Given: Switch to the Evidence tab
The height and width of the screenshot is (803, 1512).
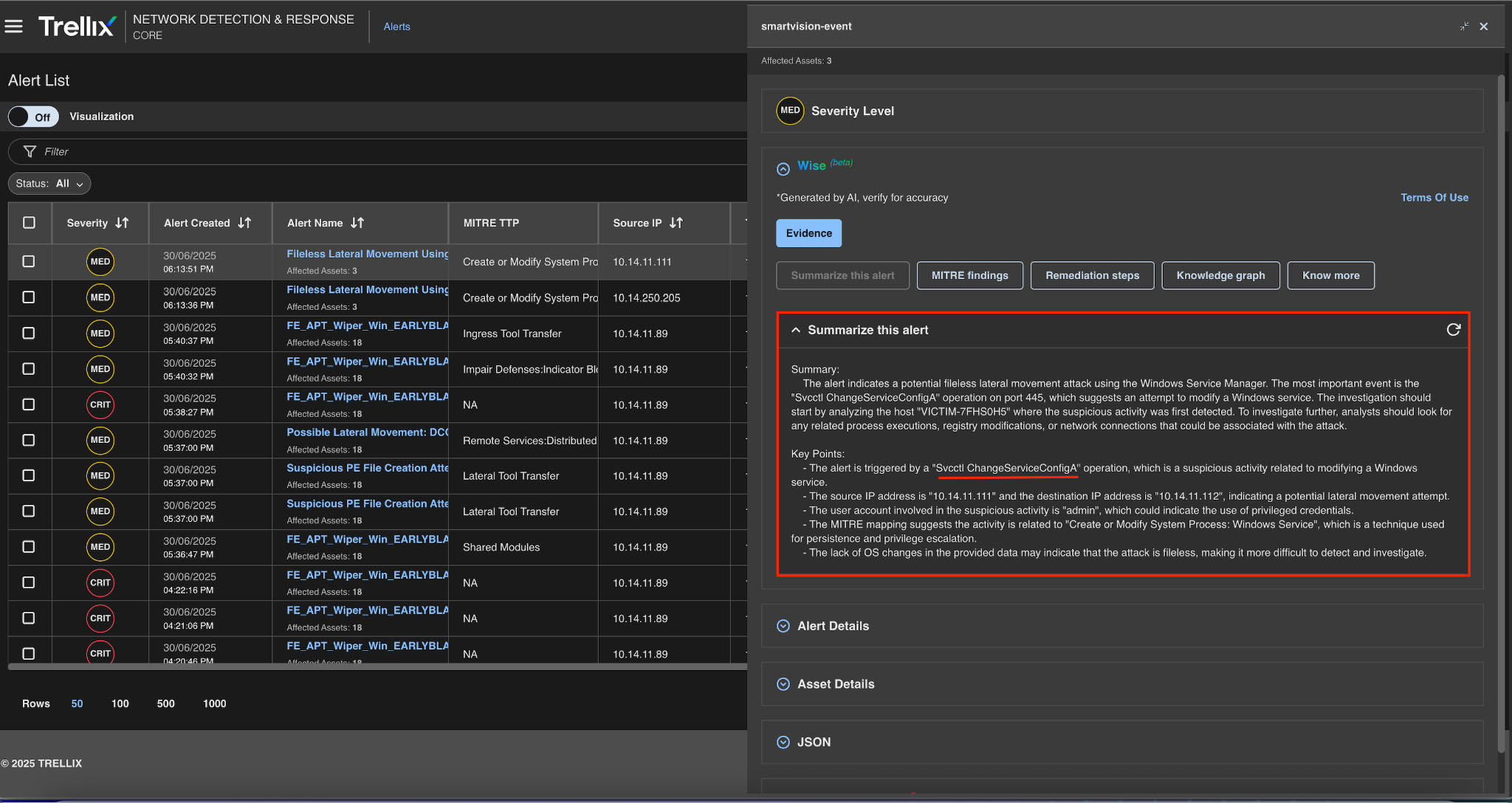Looking at the screenshot, I should (x=808, y=232).
